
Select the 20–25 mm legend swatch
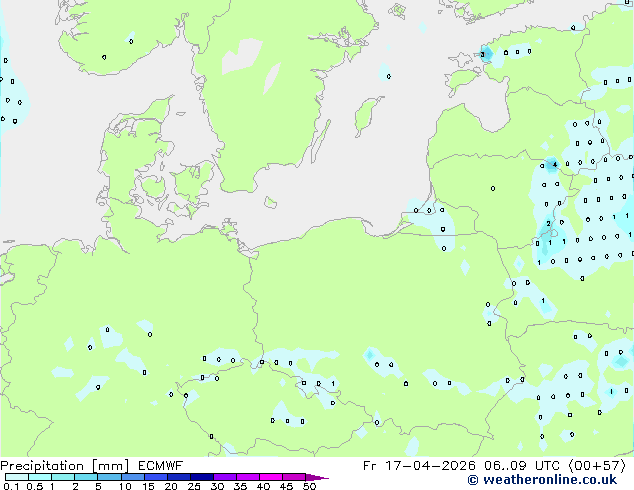[179, 477]
